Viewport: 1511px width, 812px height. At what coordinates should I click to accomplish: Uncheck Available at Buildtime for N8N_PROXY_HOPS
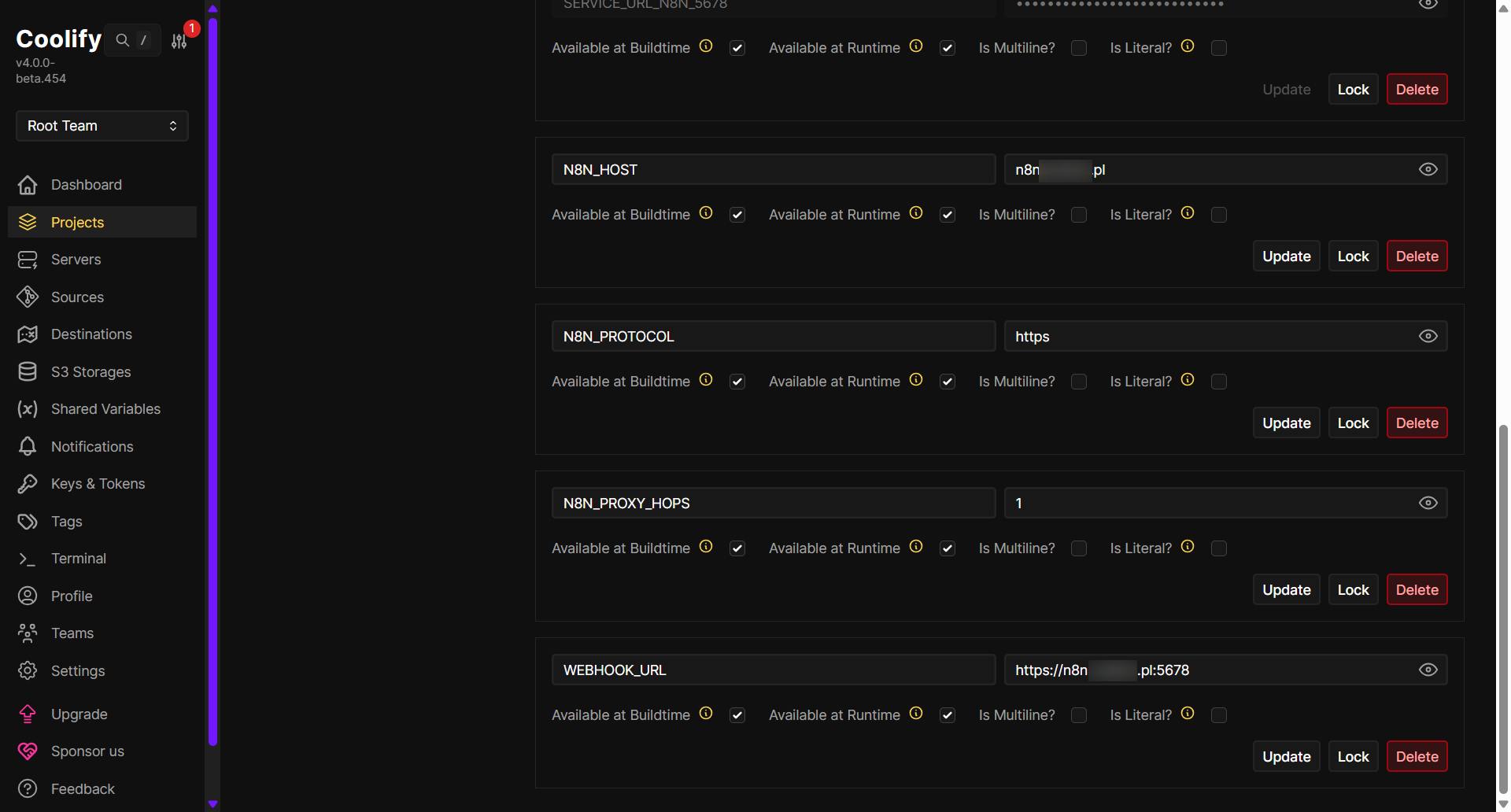coord(737,548)
